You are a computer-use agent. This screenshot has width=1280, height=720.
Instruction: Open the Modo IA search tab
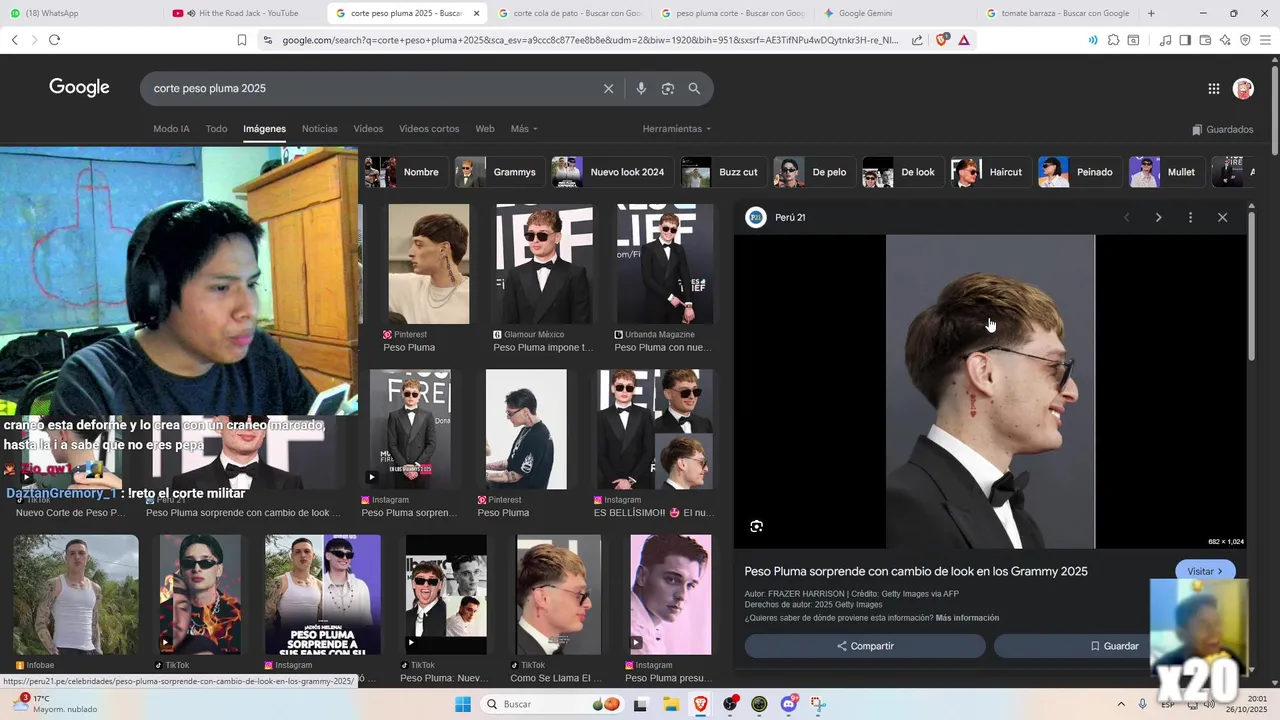click(171, 129)
